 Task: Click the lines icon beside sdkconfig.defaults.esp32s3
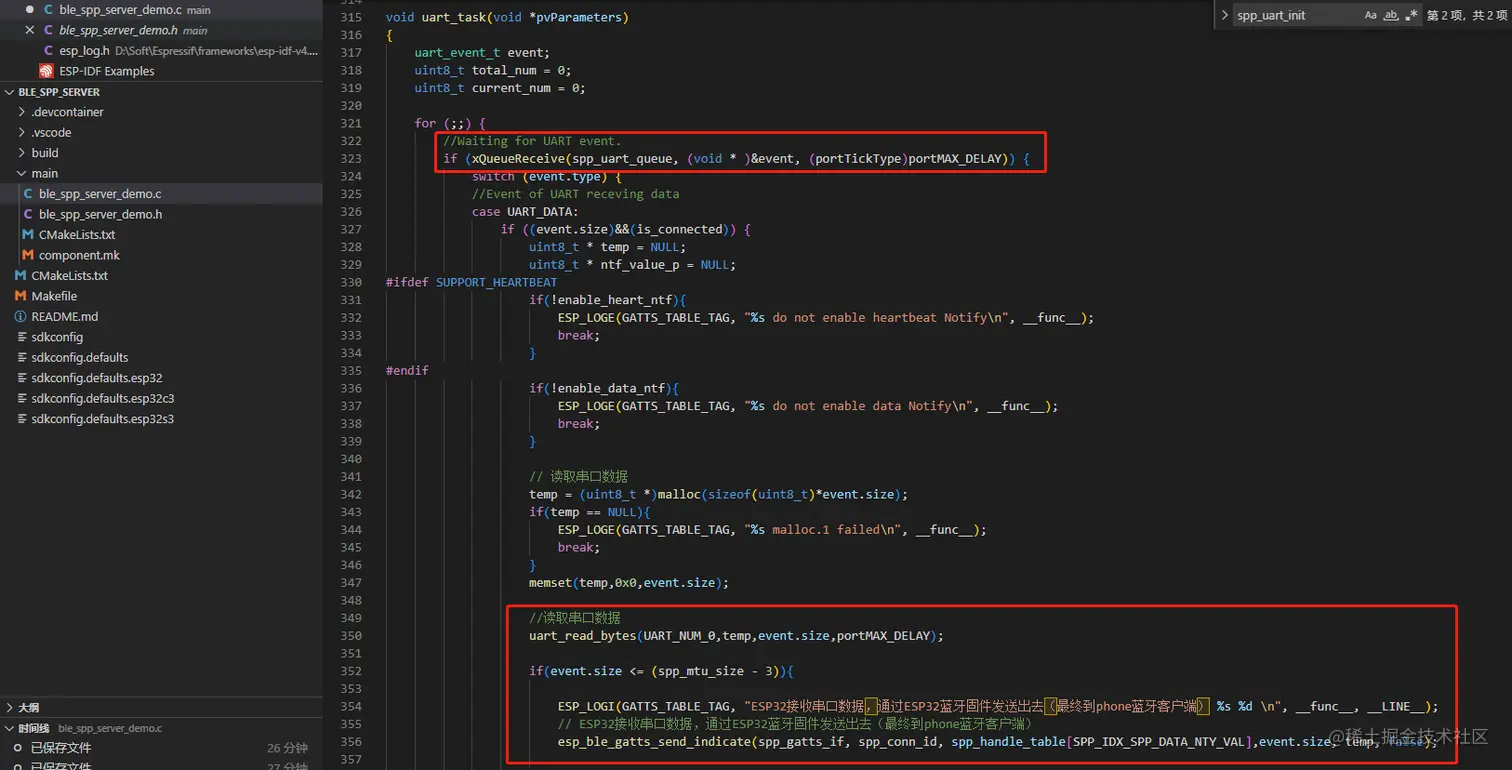[21, 419]
